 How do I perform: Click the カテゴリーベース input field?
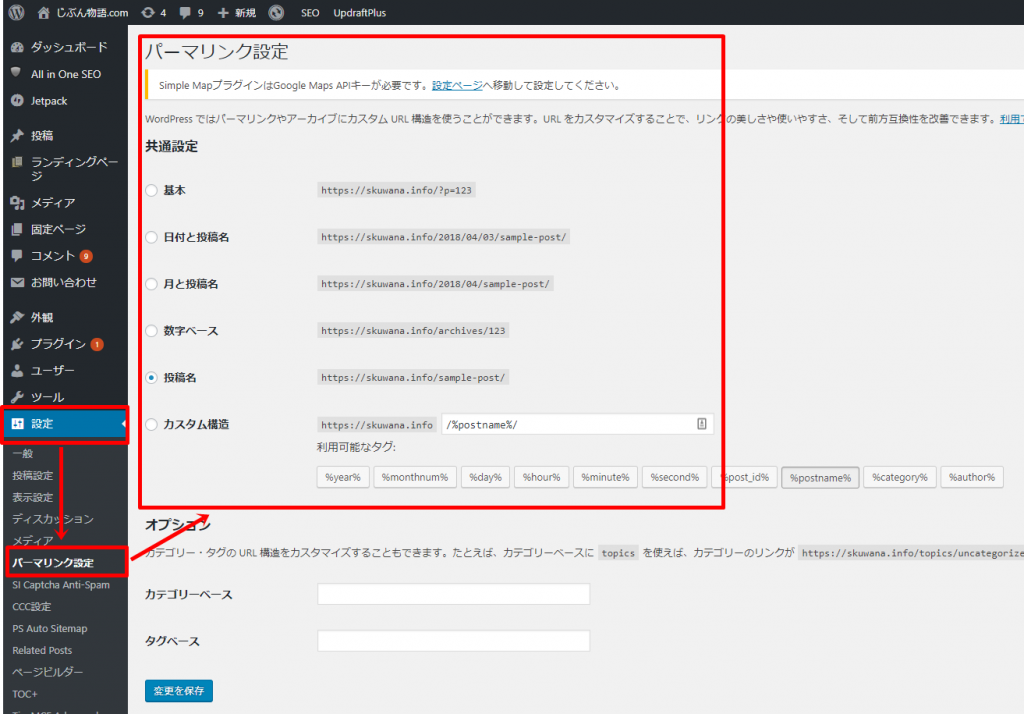coord(453,594)
